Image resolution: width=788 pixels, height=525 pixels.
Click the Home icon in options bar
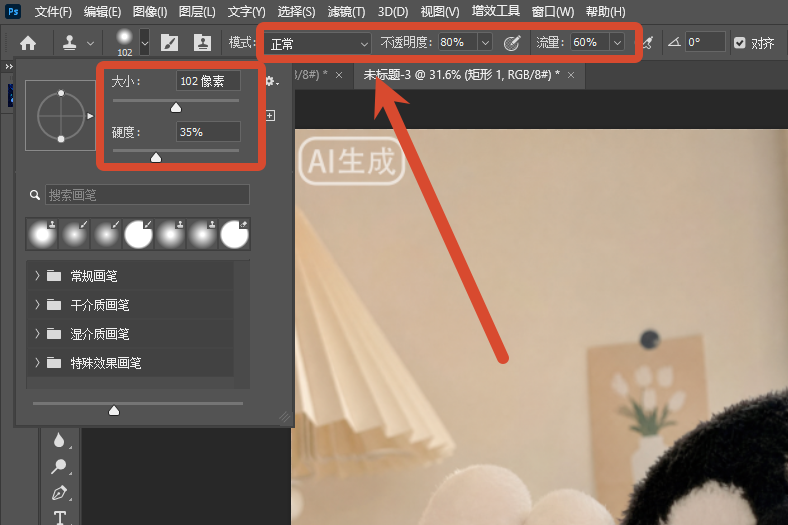pyautogui.click(x=28, y=44)
